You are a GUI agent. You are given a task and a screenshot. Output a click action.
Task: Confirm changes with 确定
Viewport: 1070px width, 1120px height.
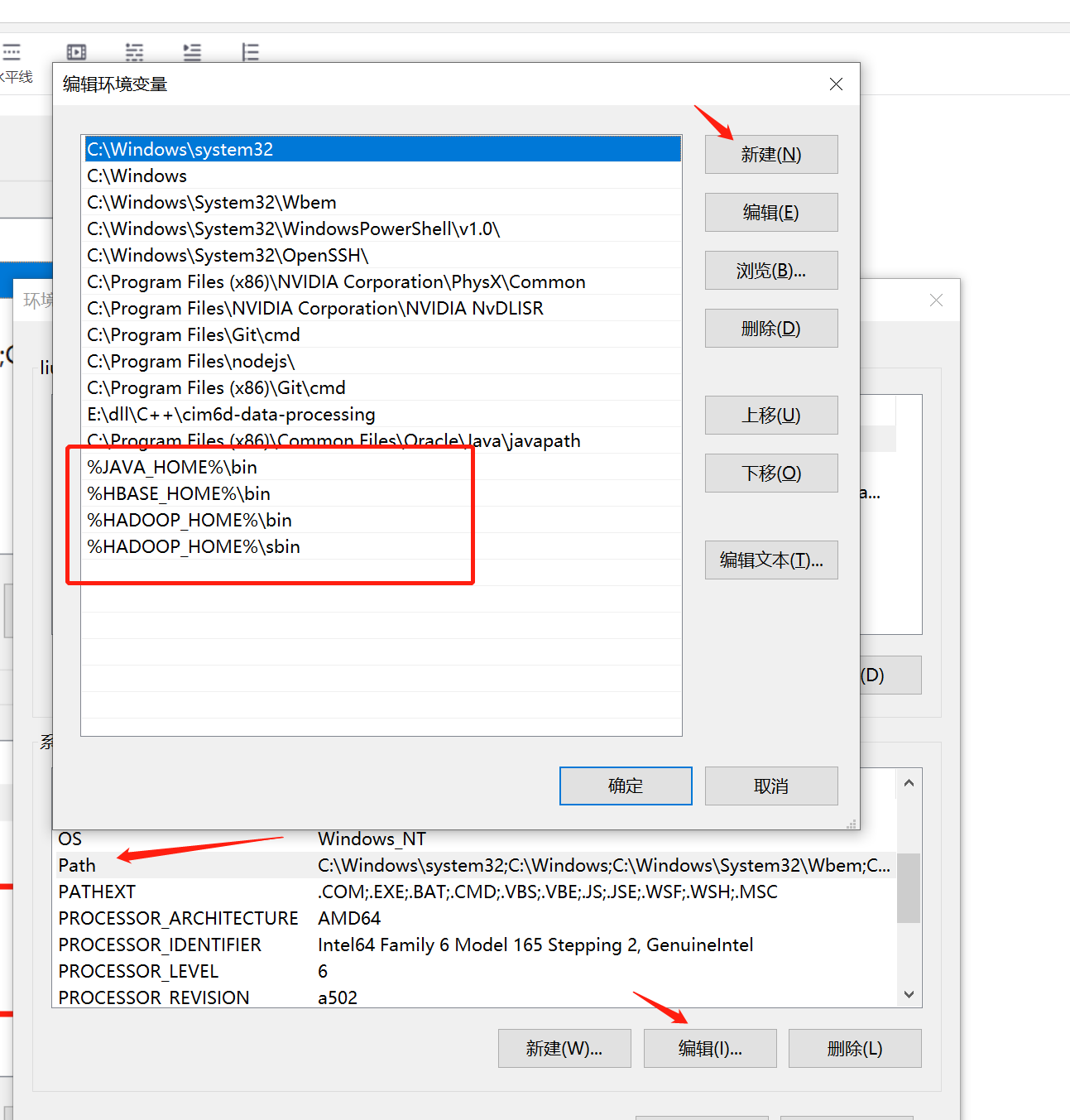[x=625, y=786]
